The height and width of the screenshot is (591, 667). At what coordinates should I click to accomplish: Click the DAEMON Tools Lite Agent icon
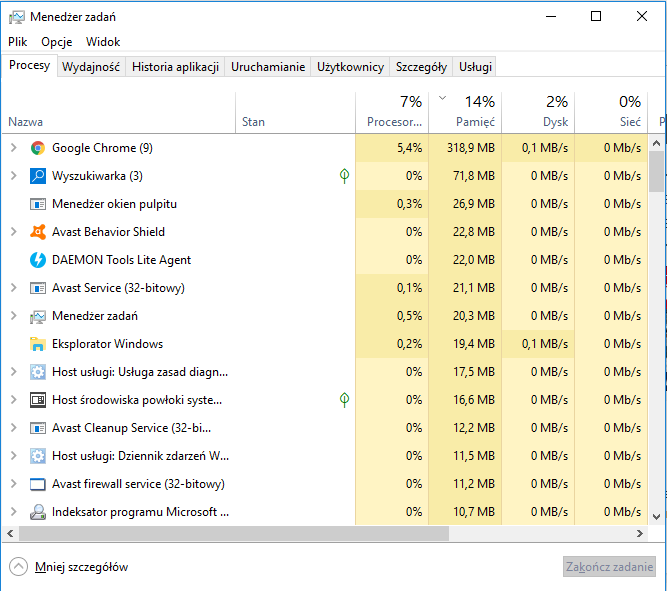38,260
